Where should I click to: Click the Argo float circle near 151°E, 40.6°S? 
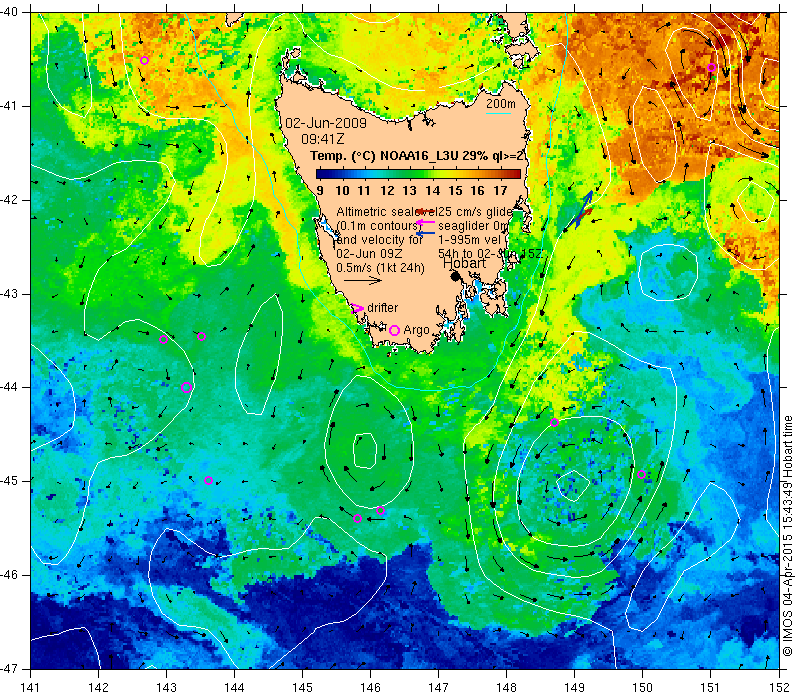pos(711,67)
